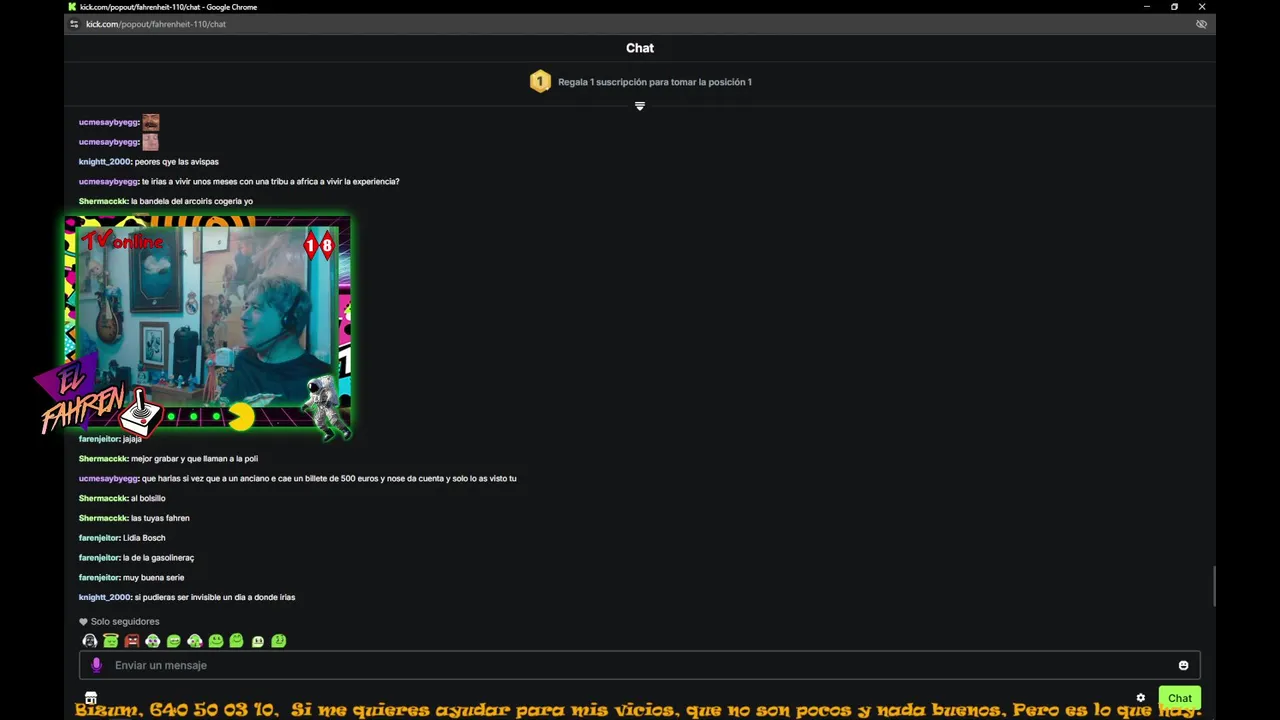This screenshot has width=1280, height=720.
Task: Open first ucmesaybyegg emote image message
Action: coord(150,122)
